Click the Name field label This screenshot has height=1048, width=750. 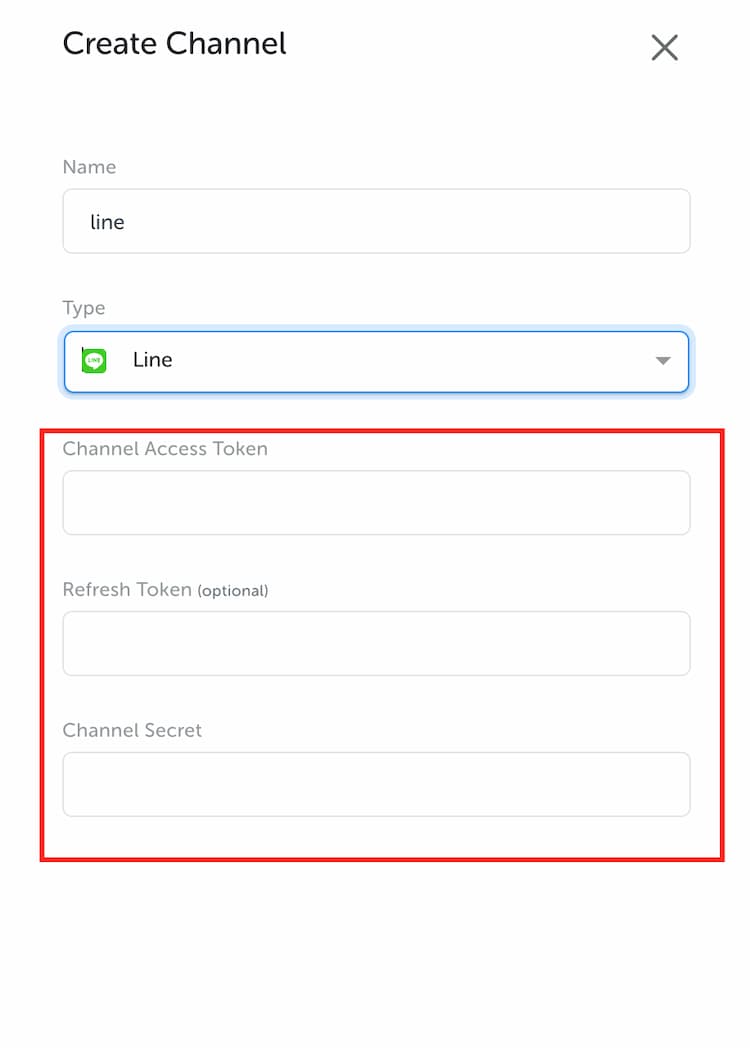pyautogui.click(x=89, y=166)
